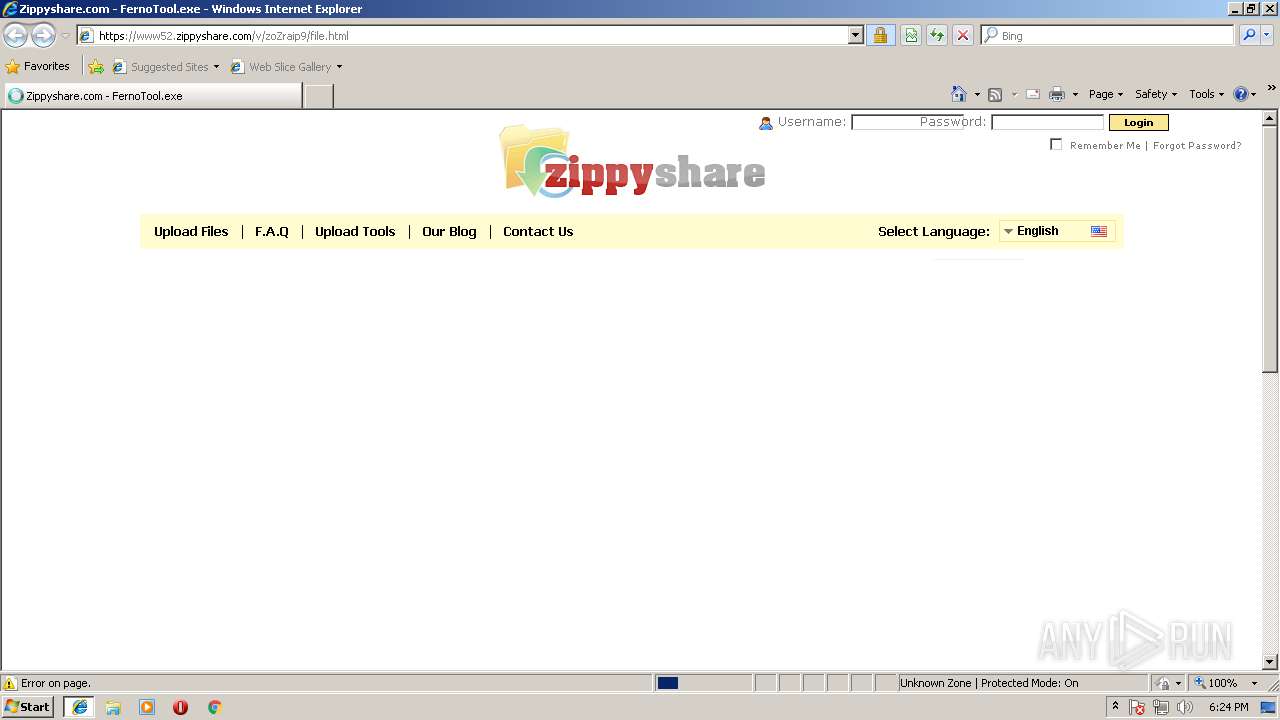1280x720 pixels.
Task: Click the volume speaker tray icon
Action: (1185, 707)
